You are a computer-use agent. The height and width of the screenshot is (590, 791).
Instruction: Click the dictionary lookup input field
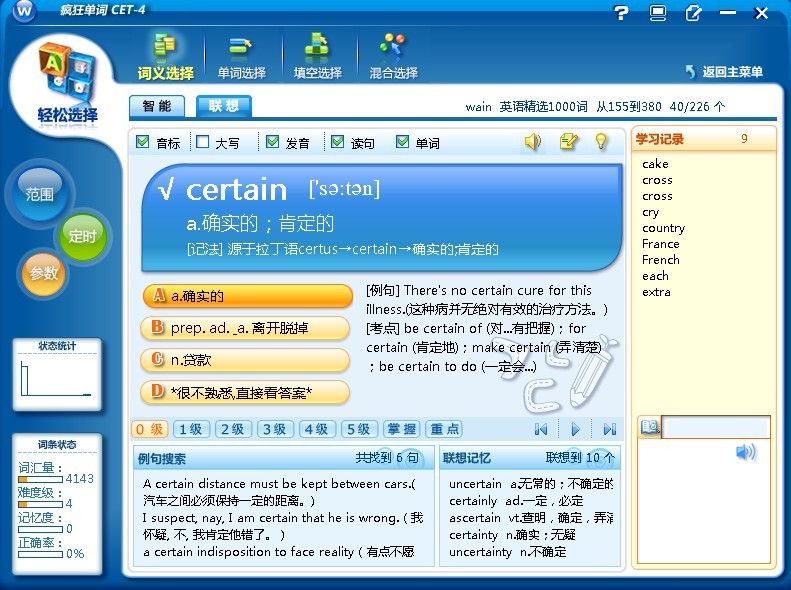tap(716, 428)
